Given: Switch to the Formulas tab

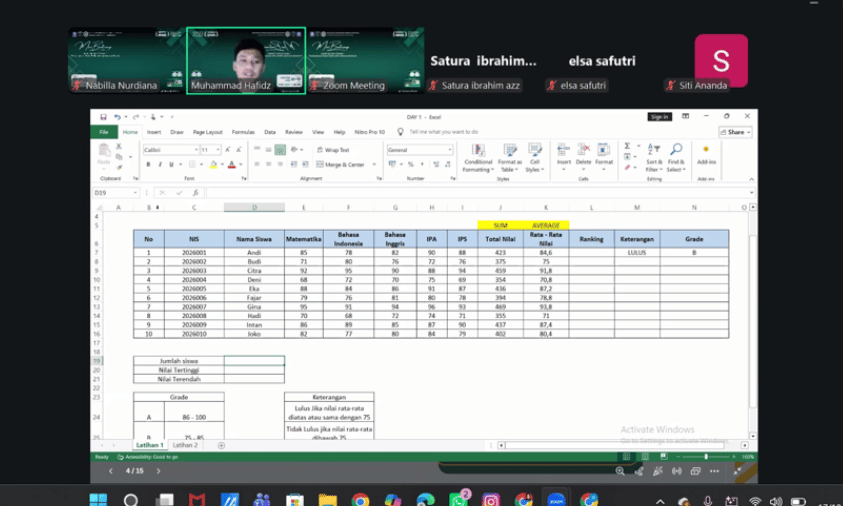Looking at the screenshot, I should [243, 132].
